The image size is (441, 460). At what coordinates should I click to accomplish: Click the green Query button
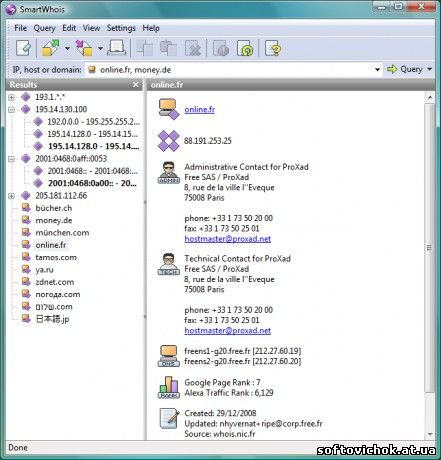[x=405, y=69]
